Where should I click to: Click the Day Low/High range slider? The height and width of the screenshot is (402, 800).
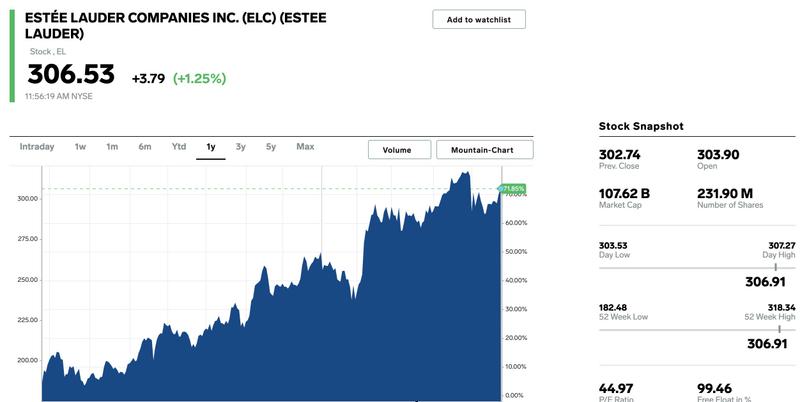click(697, 268)
